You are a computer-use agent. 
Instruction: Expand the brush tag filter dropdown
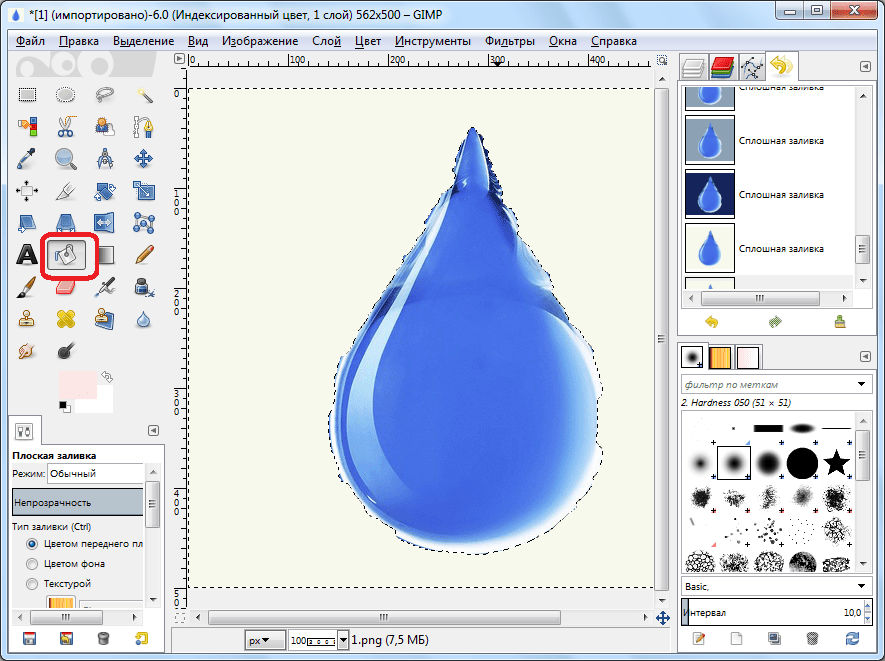862,384
